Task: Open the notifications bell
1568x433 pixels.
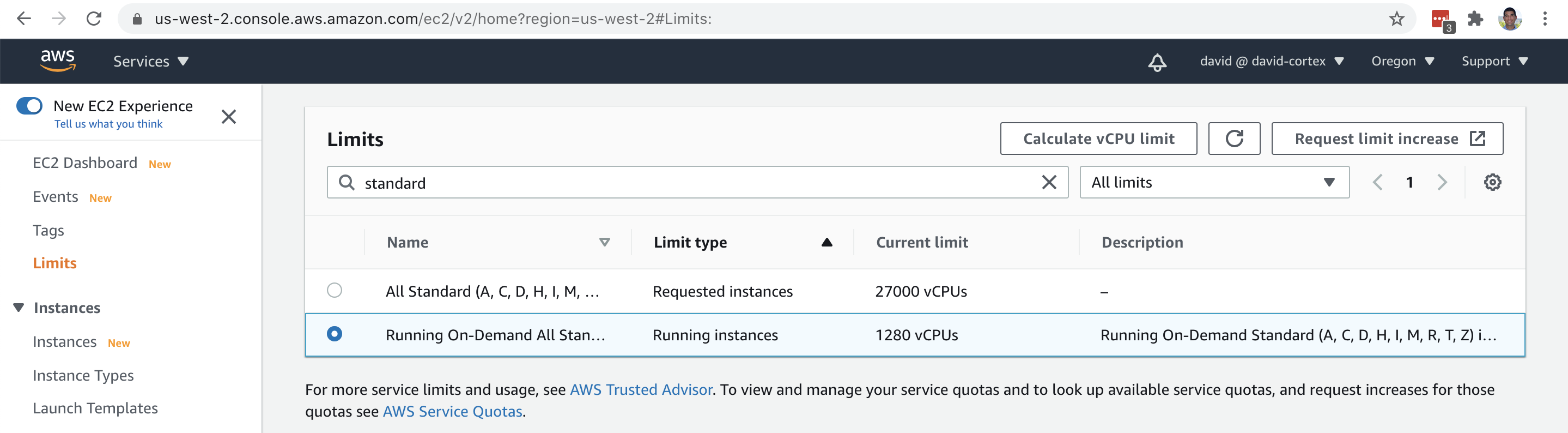Action: click(x=1157, y=62)
